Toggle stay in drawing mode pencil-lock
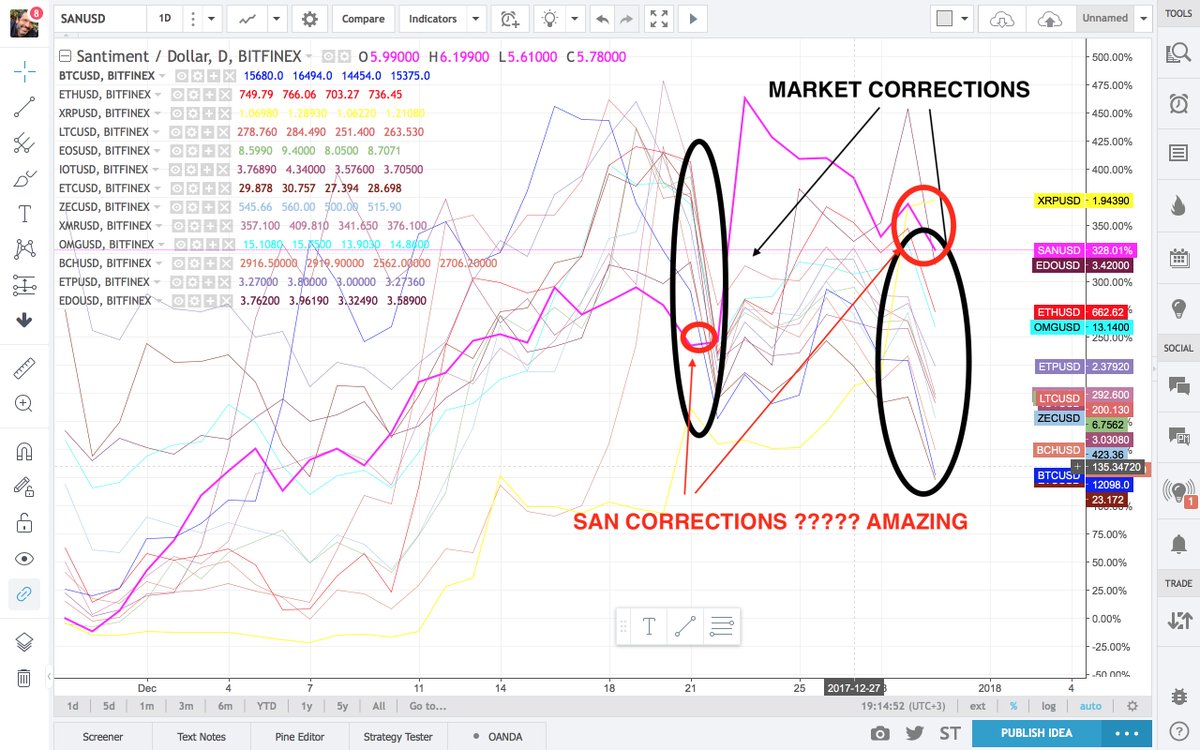The width and height of the screenshot is (1200, 750). 25,487
